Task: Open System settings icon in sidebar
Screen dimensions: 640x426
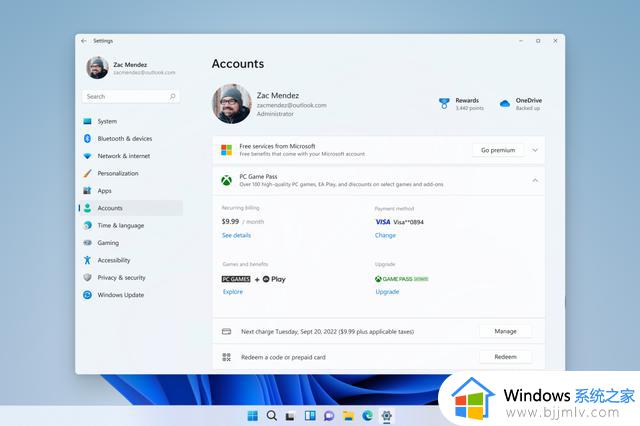Action: pyautogui.click(x=87, y=121)
